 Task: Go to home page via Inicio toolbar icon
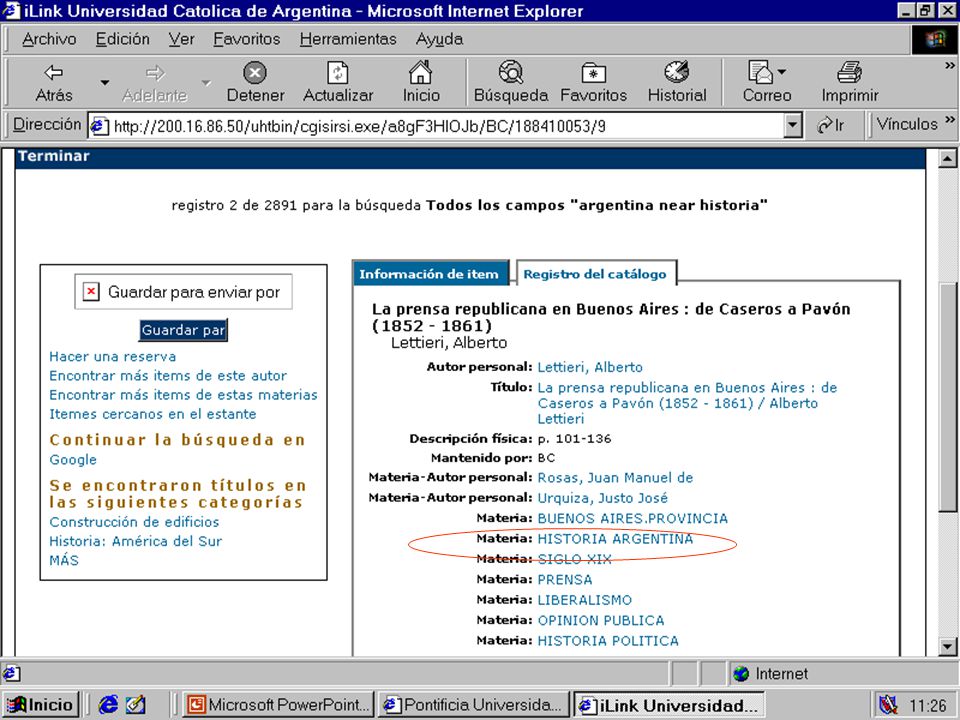[421, 73]
